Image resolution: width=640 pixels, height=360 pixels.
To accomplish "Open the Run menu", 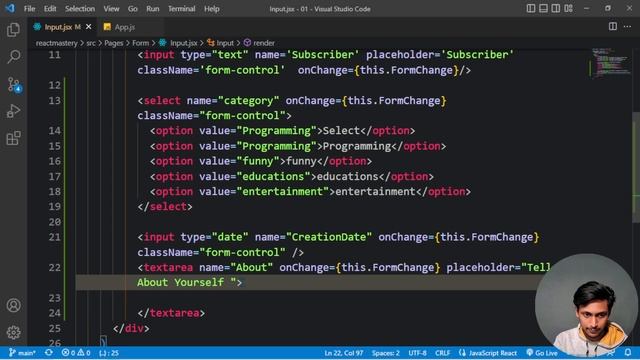I will pyautogui.click(x=153, y=9).
